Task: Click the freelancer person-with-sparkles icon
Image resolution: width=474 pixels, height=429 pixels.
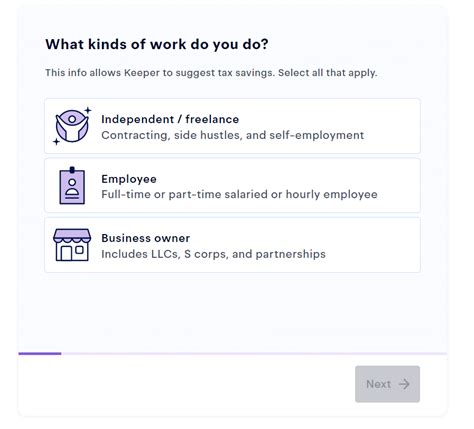Action: coord(72,126)
